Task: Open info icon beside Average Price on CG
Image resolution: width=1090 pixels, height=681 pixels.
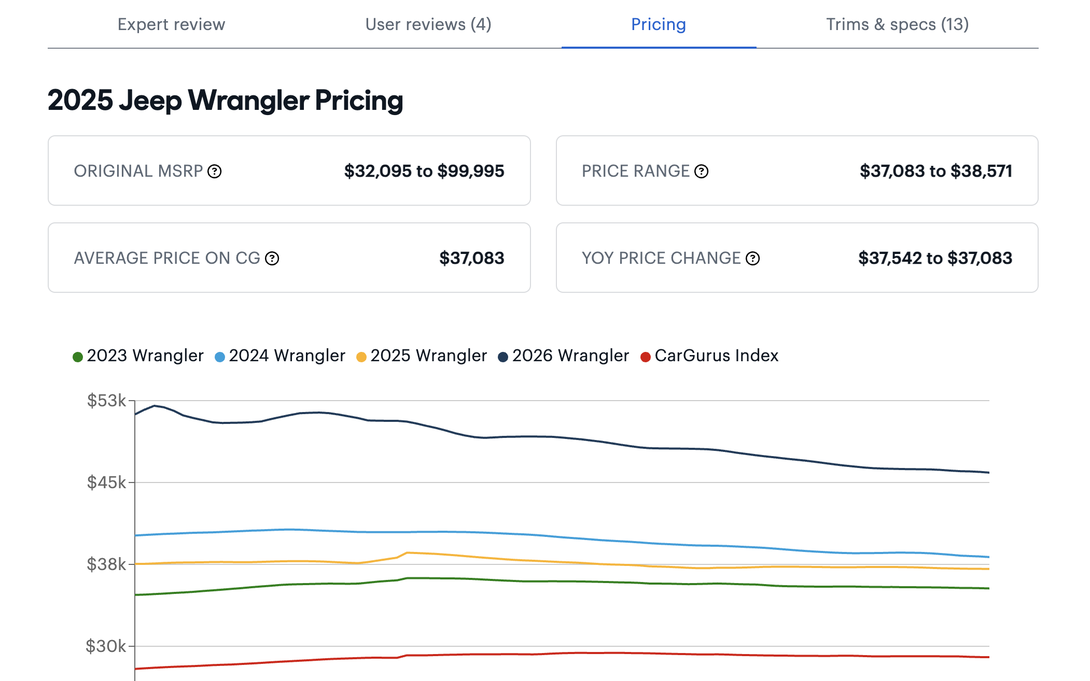Action: coord(272,259)
